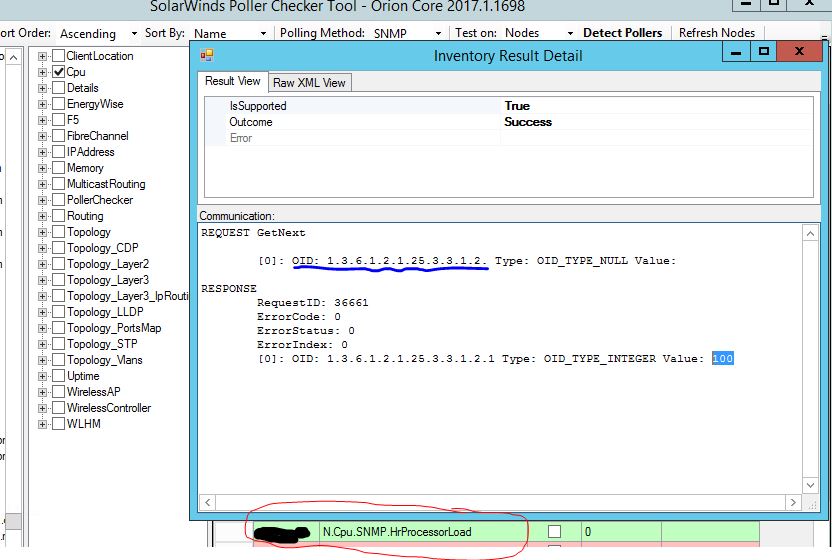Switch to the Result View tab
The height and width of the screenshot is (560, 832).
tap(232, 81)
